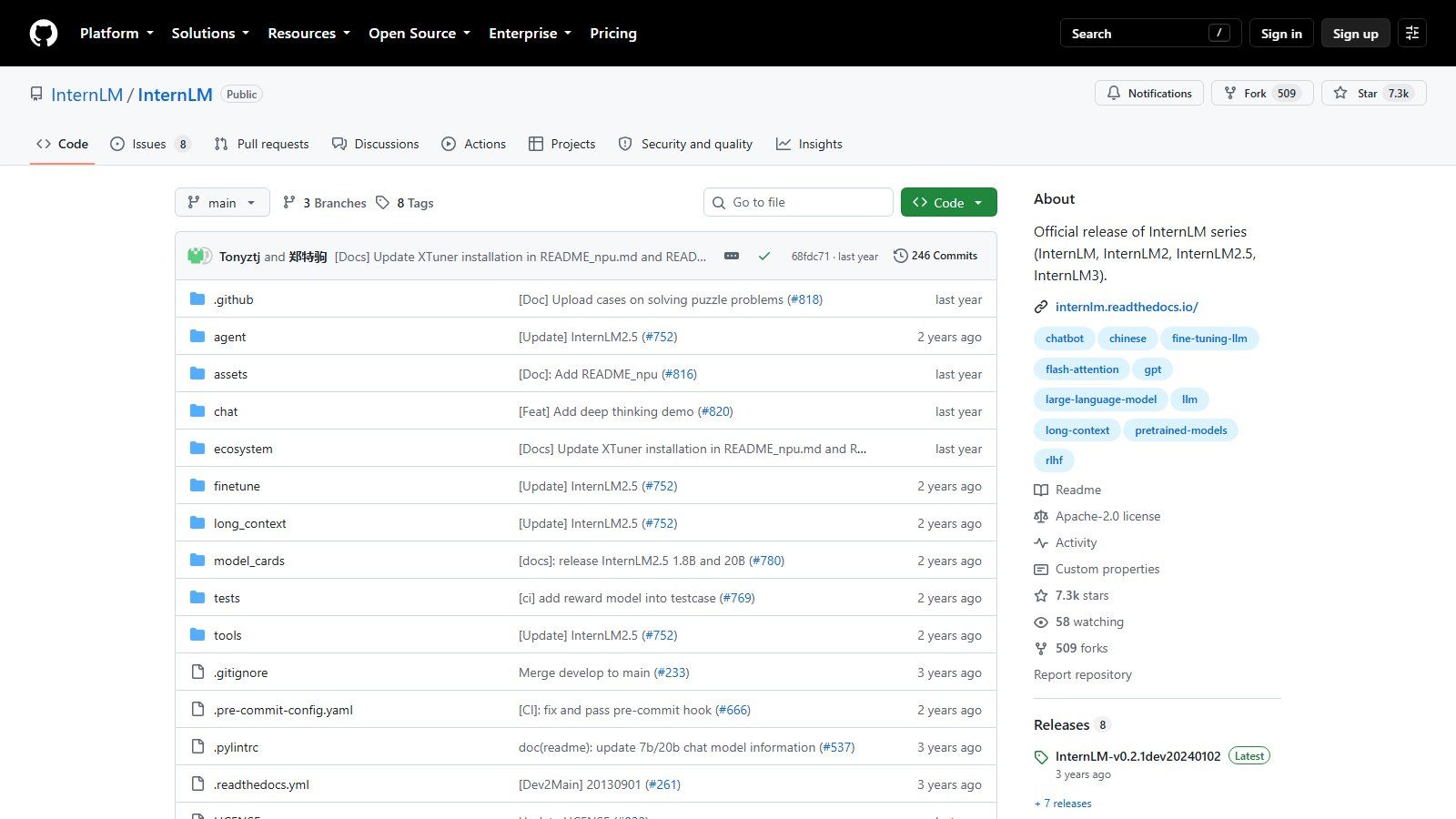Open the green Code dropdown
The width and height of the screenshot is (1456, 819).
click(949, 202)
